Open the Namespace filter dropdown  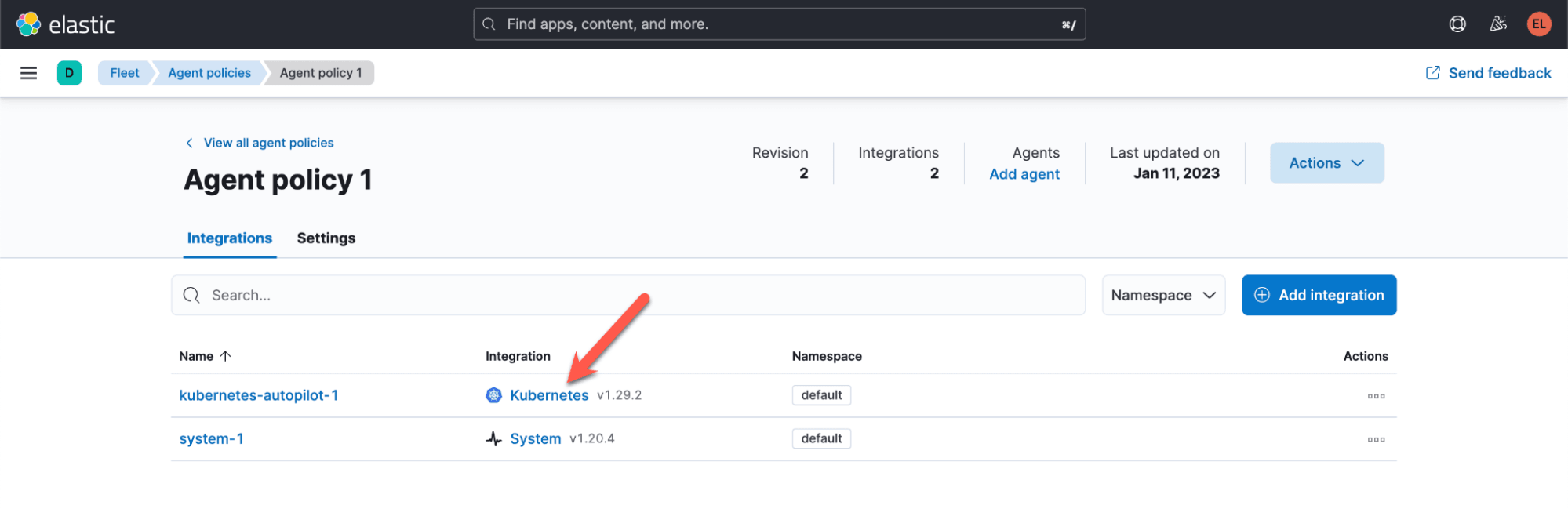point(1162,296)
